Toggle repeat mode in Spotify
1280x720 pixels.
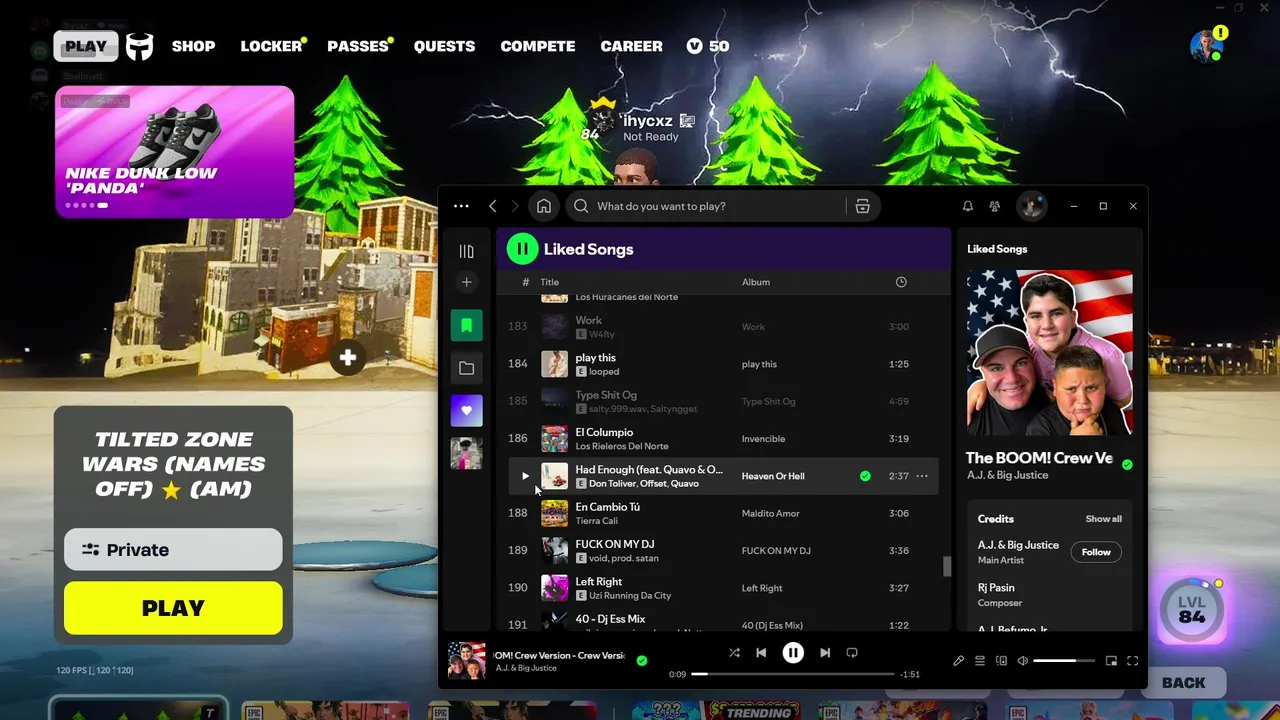point(852,653)
